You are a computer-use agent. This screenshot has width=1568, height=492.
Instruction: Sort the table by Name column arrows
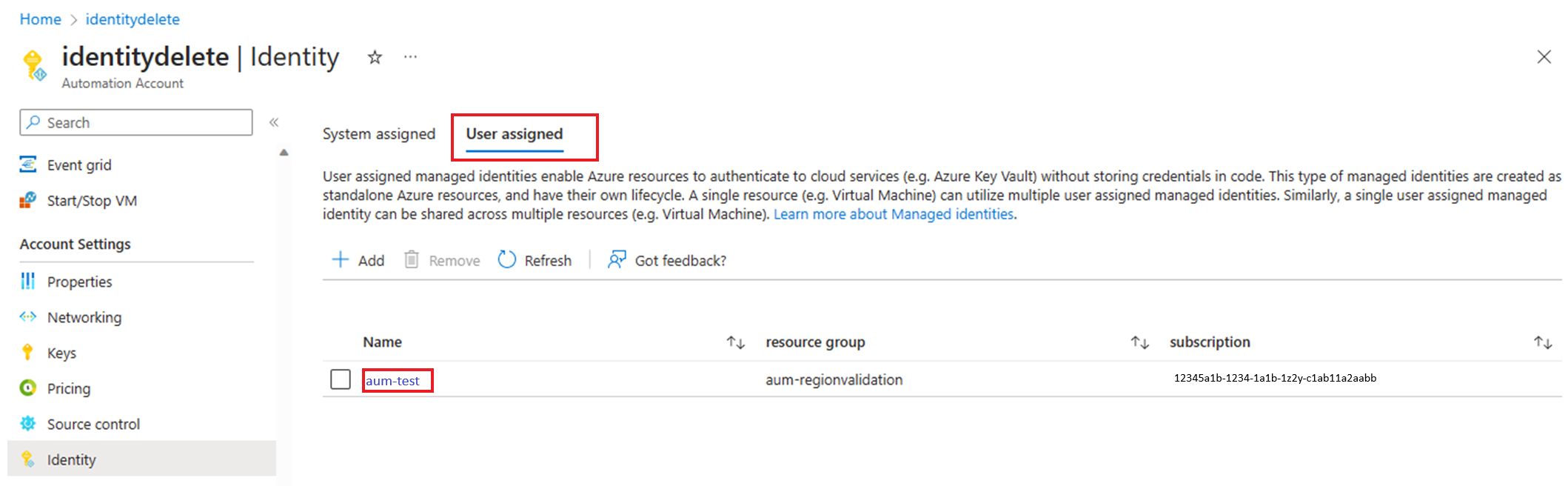coord(735,342)
